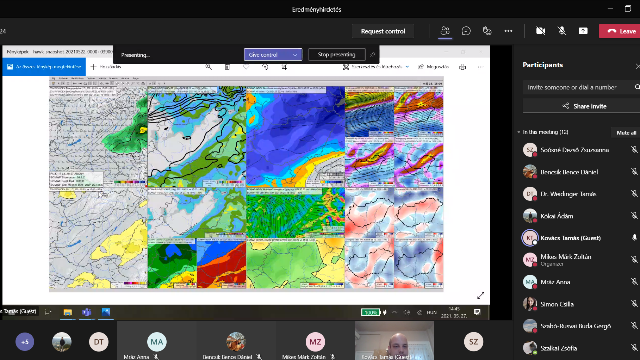Click the Mute all button
Screen dimensions: 640x360
(626, 133)
